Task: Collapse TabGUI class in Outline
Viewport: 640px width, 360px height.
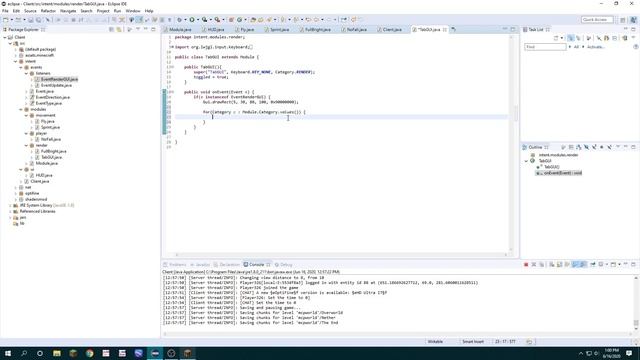Action: (526, 161)
